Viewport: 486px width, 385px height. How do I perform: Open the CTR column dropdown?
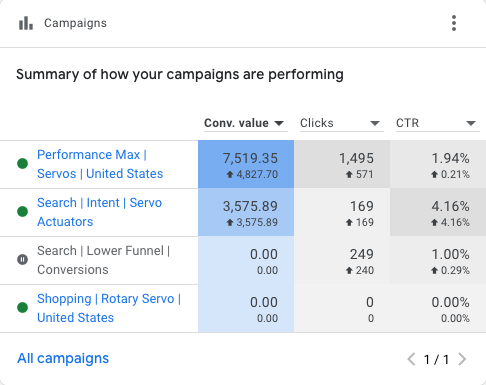(x=438, y=123)
